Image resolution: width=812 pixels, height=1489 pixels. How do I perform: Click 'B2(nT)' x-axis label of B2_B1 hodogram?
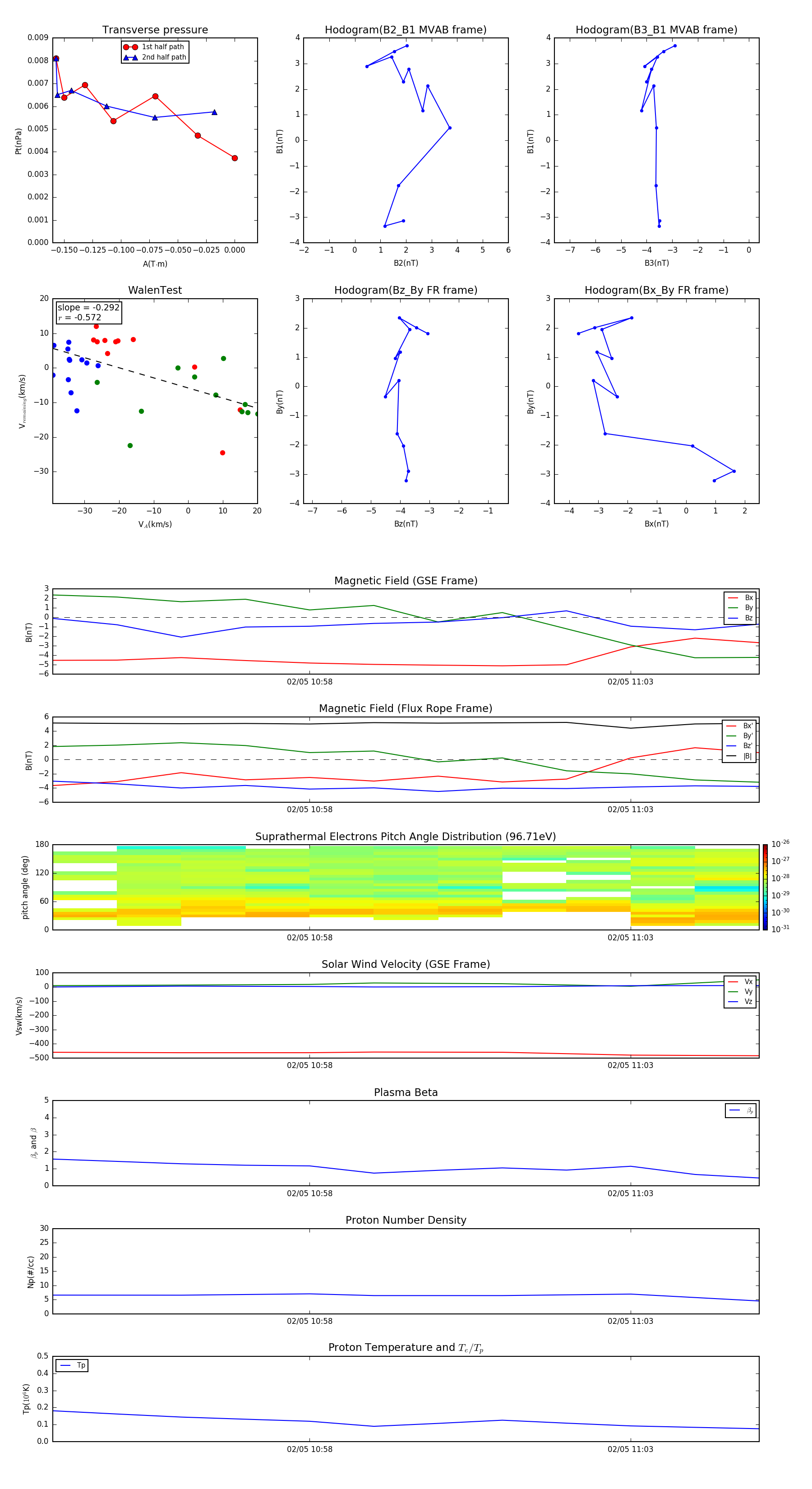pos(406,263)
